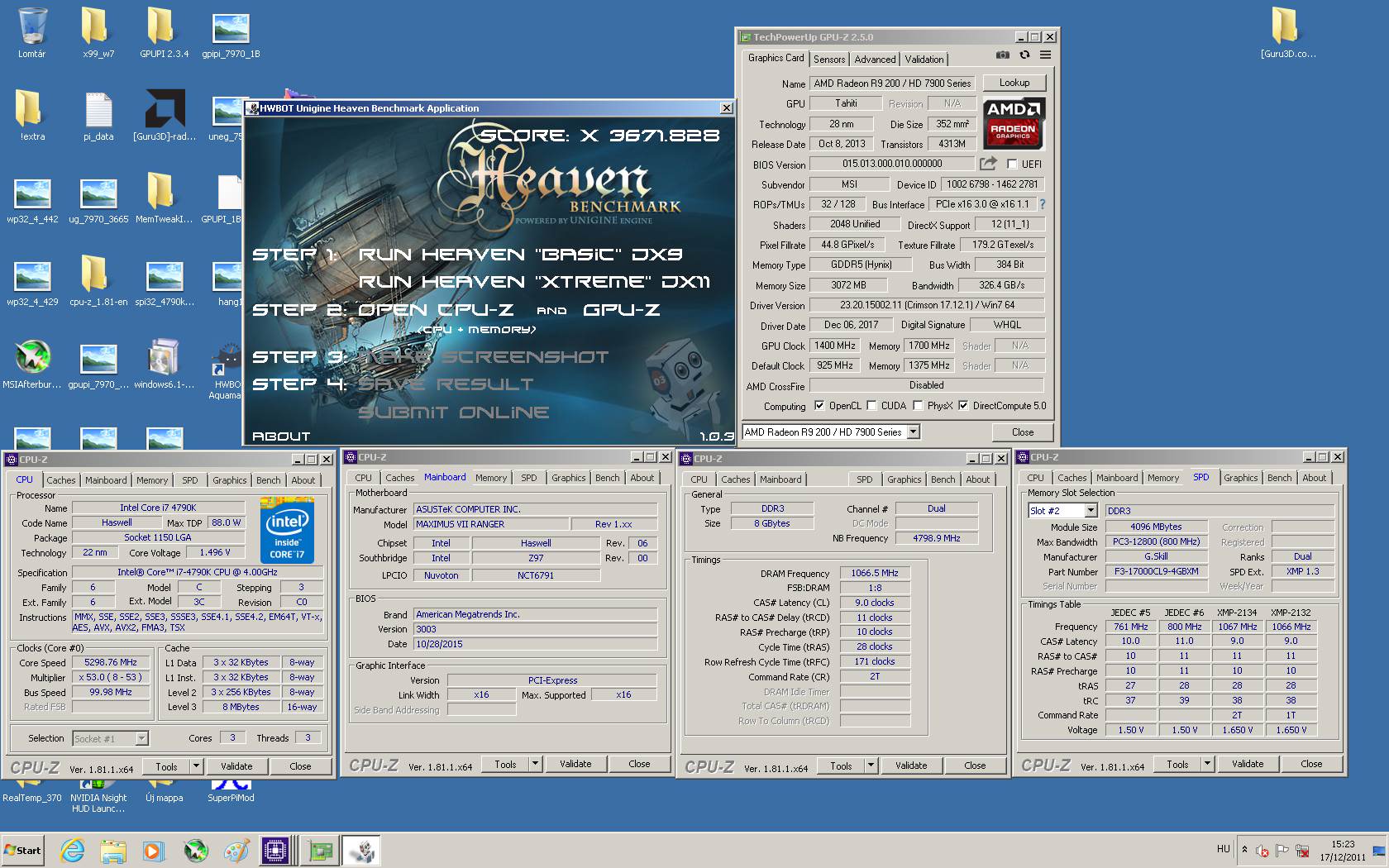Toggle the CUDA checkbox in GPU-Z
The image size is (1389, 868).
coord(871,406)
